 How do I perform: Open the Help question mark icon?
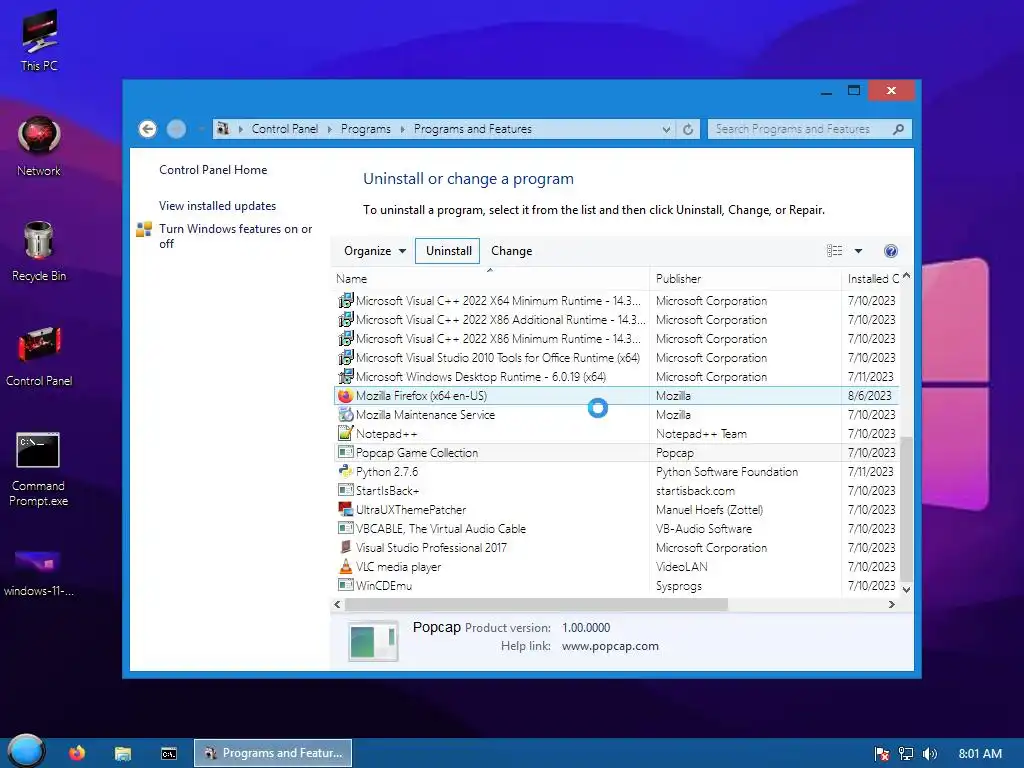coord(891,251)
